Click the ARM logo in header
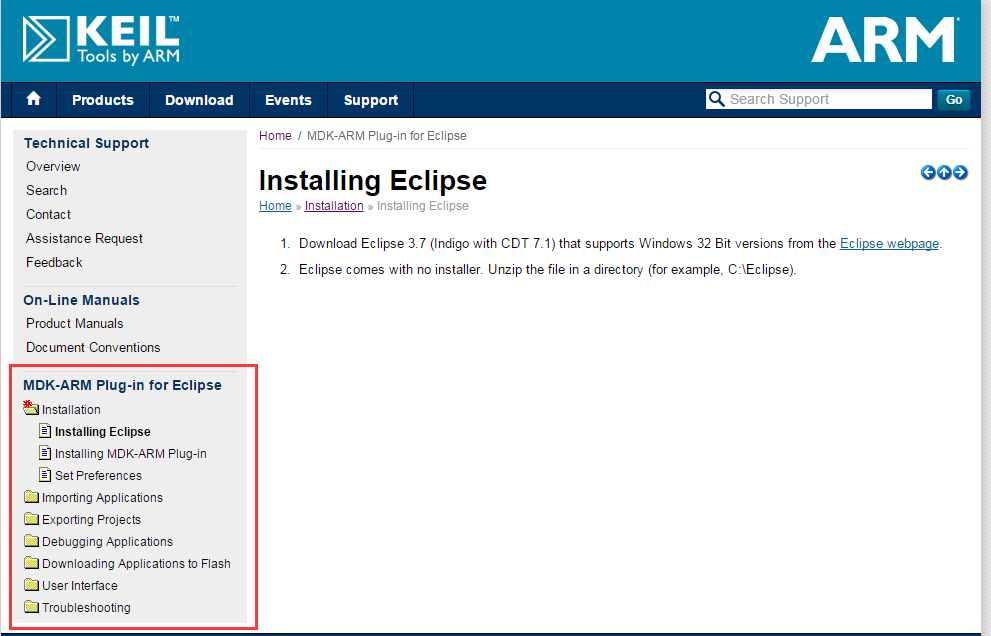Image resolution: width=991 pixels, height=636 pixels. pyautogui.click(x=885, y=39)
